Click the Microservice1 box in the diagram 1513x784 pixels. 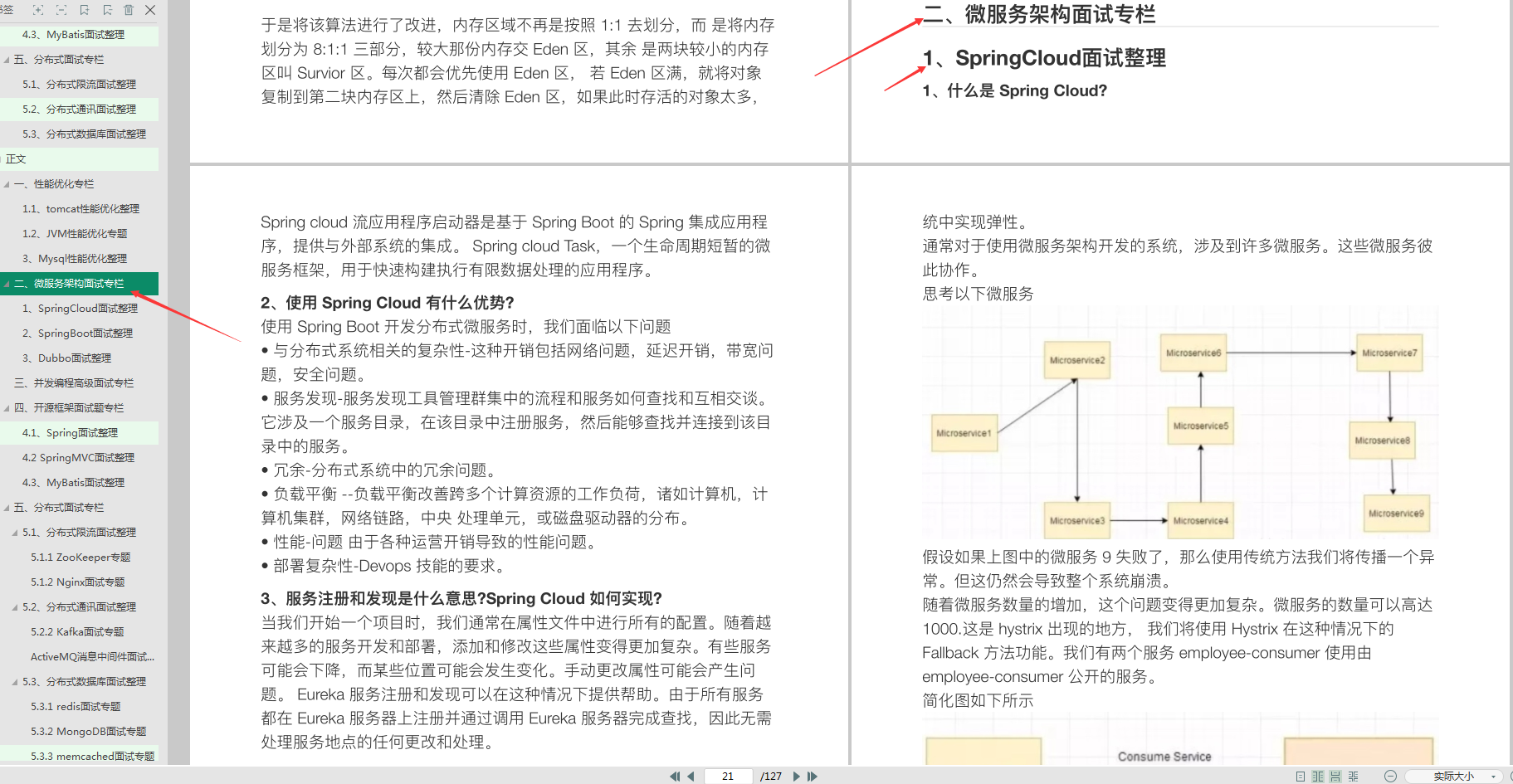click(964, 433)
